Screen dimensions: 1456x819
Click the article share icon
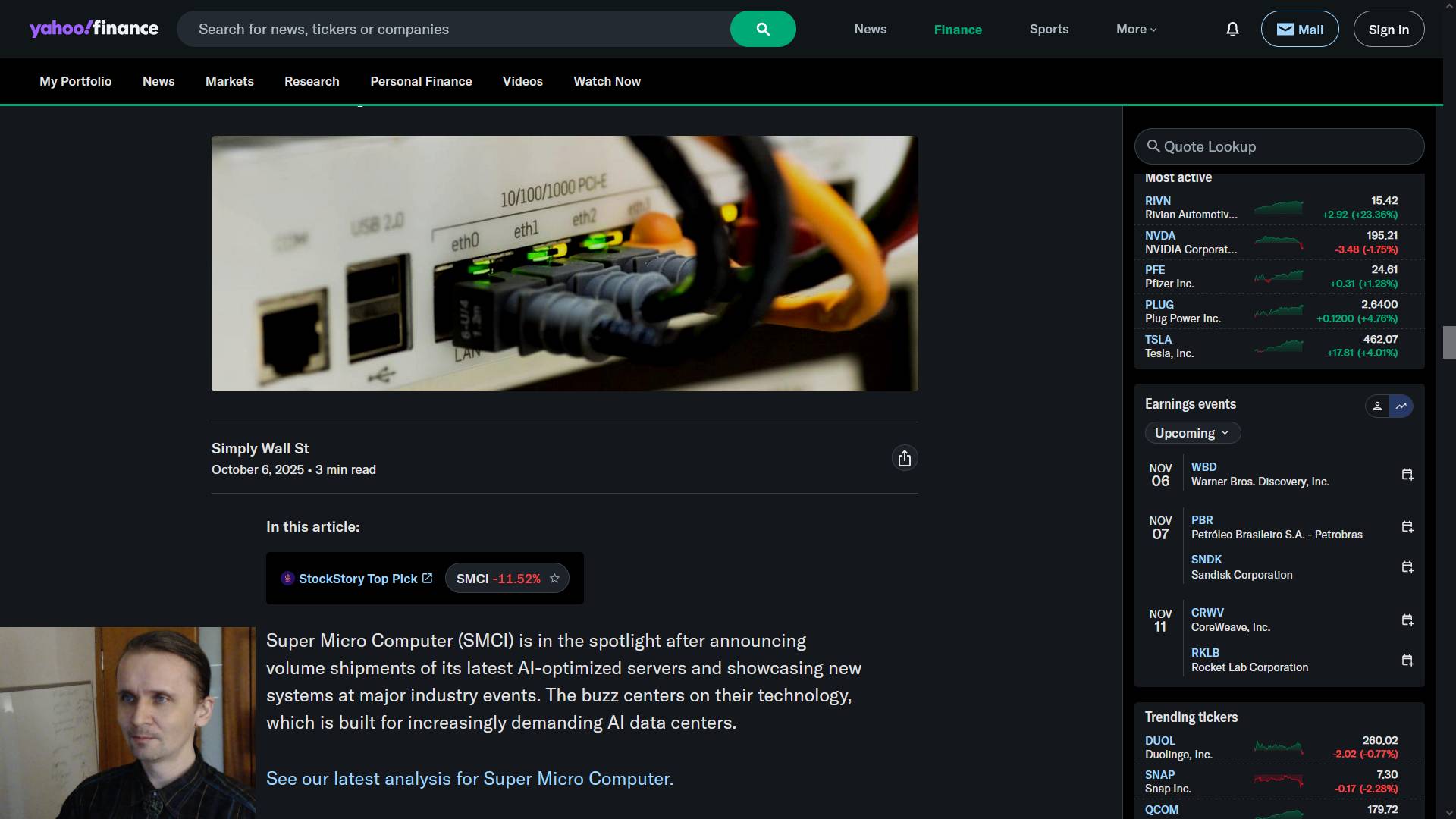(904, 458)
